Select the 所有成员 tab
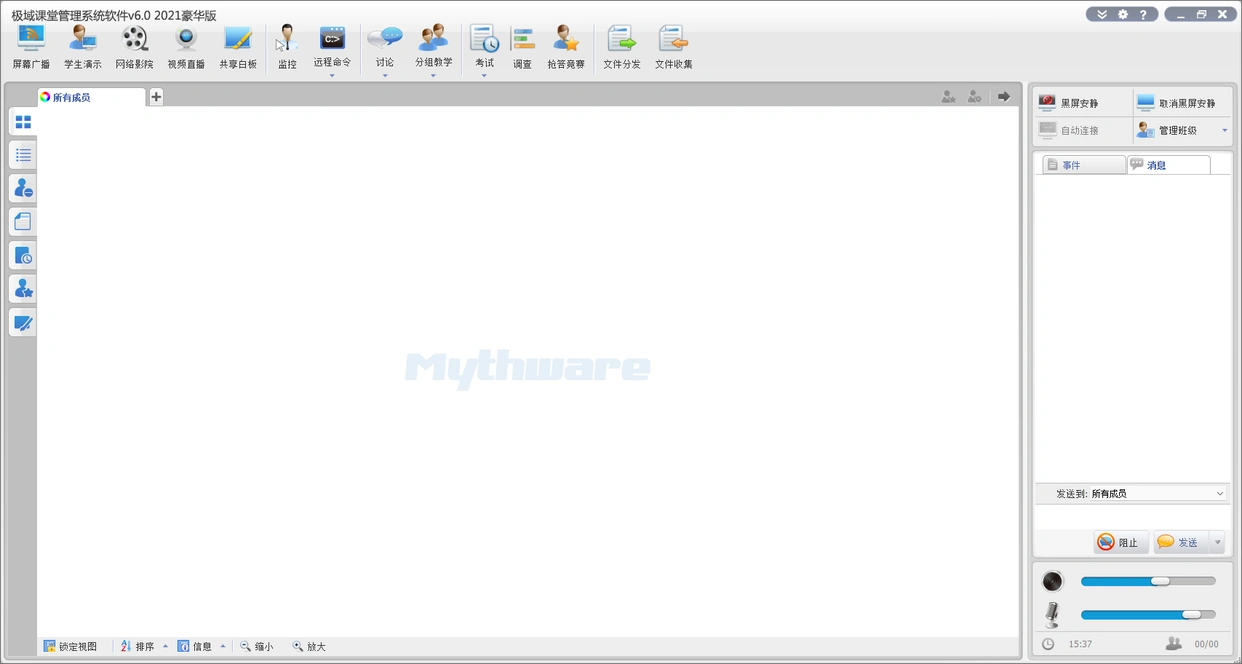The height and width of the screenshot is (664, 1242). tap(91, 97)
